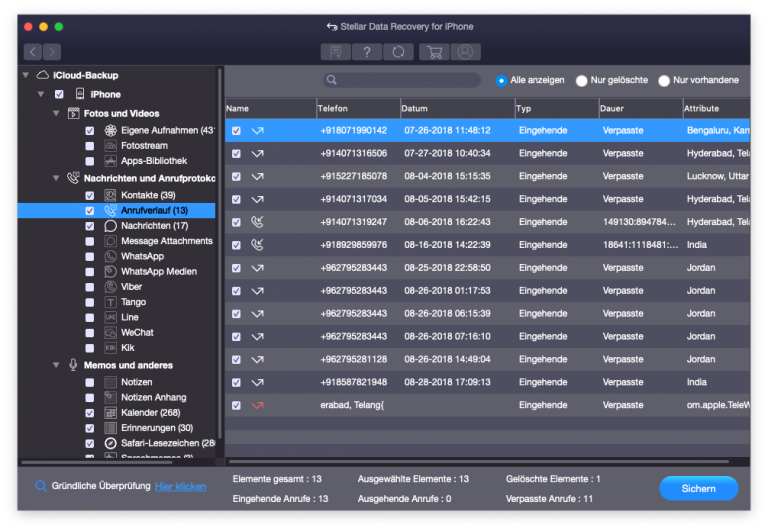The height and width of the screenshot is (531, 768).
Task: Check the Notizen checkbox
Action: coord(90,382)
